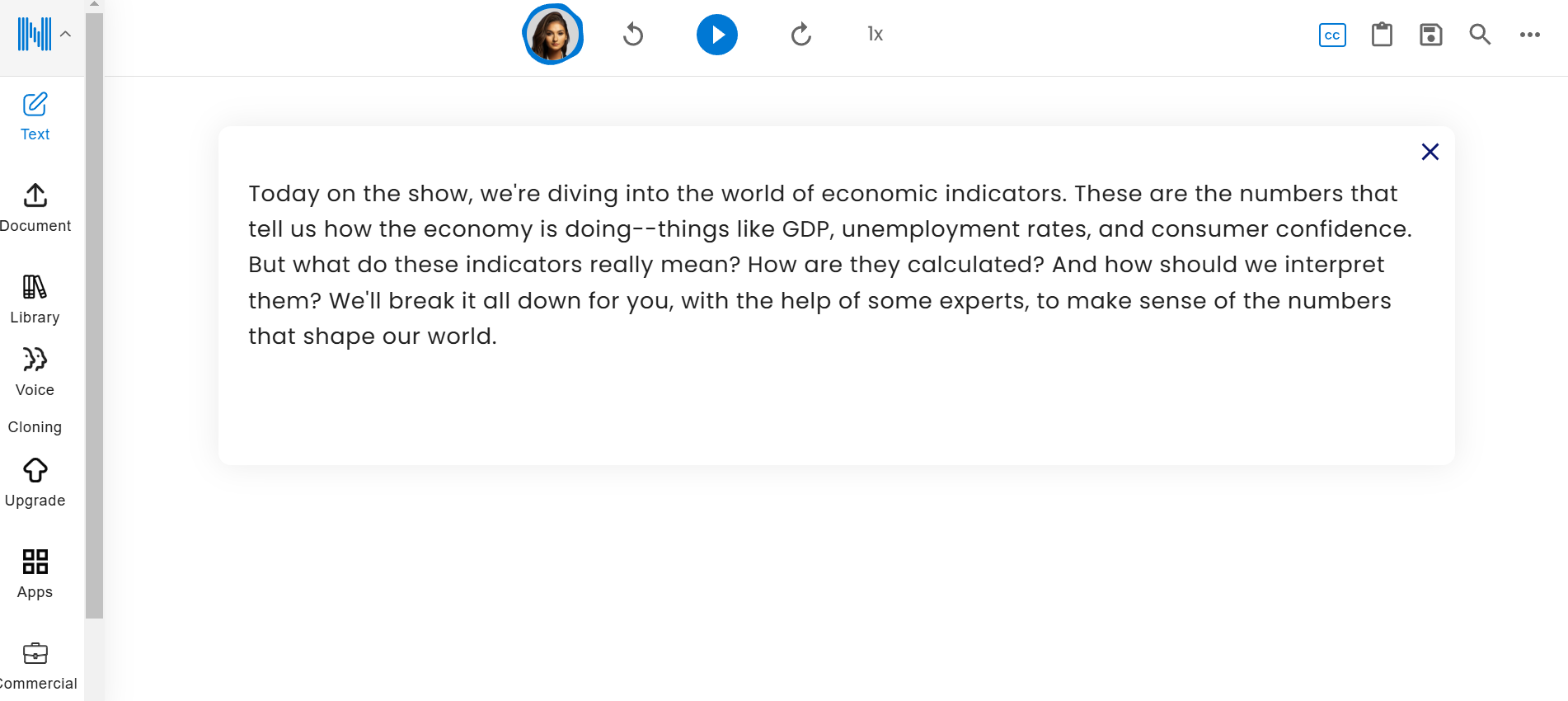Click the save icon
This screenshot has width=1568, height=701.
pyautogui.click(x=1430, y=35)
